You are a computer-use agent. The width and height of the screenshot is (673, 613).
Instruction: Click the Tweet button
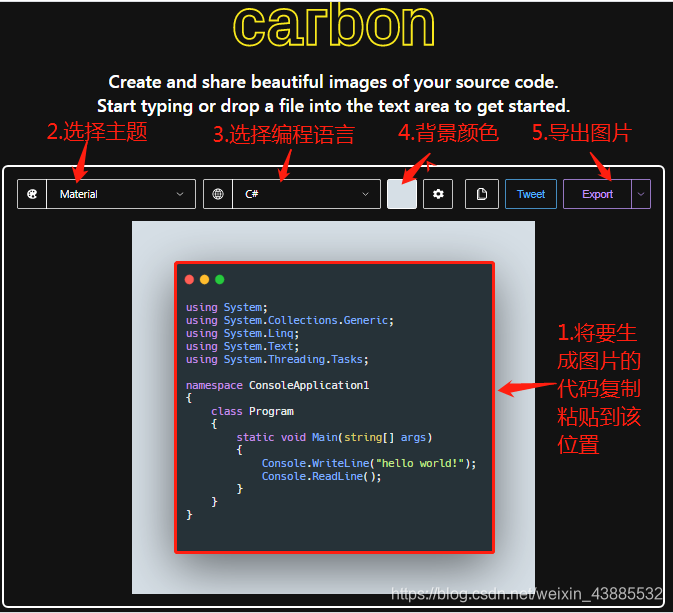tap(531, 194)
